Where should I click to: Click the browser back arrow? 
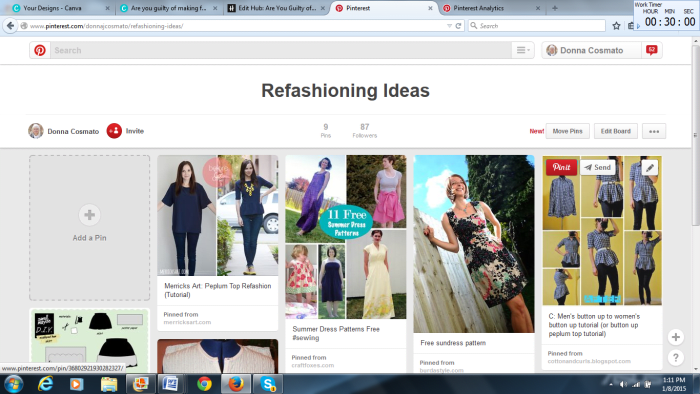(x=10, y=26)
